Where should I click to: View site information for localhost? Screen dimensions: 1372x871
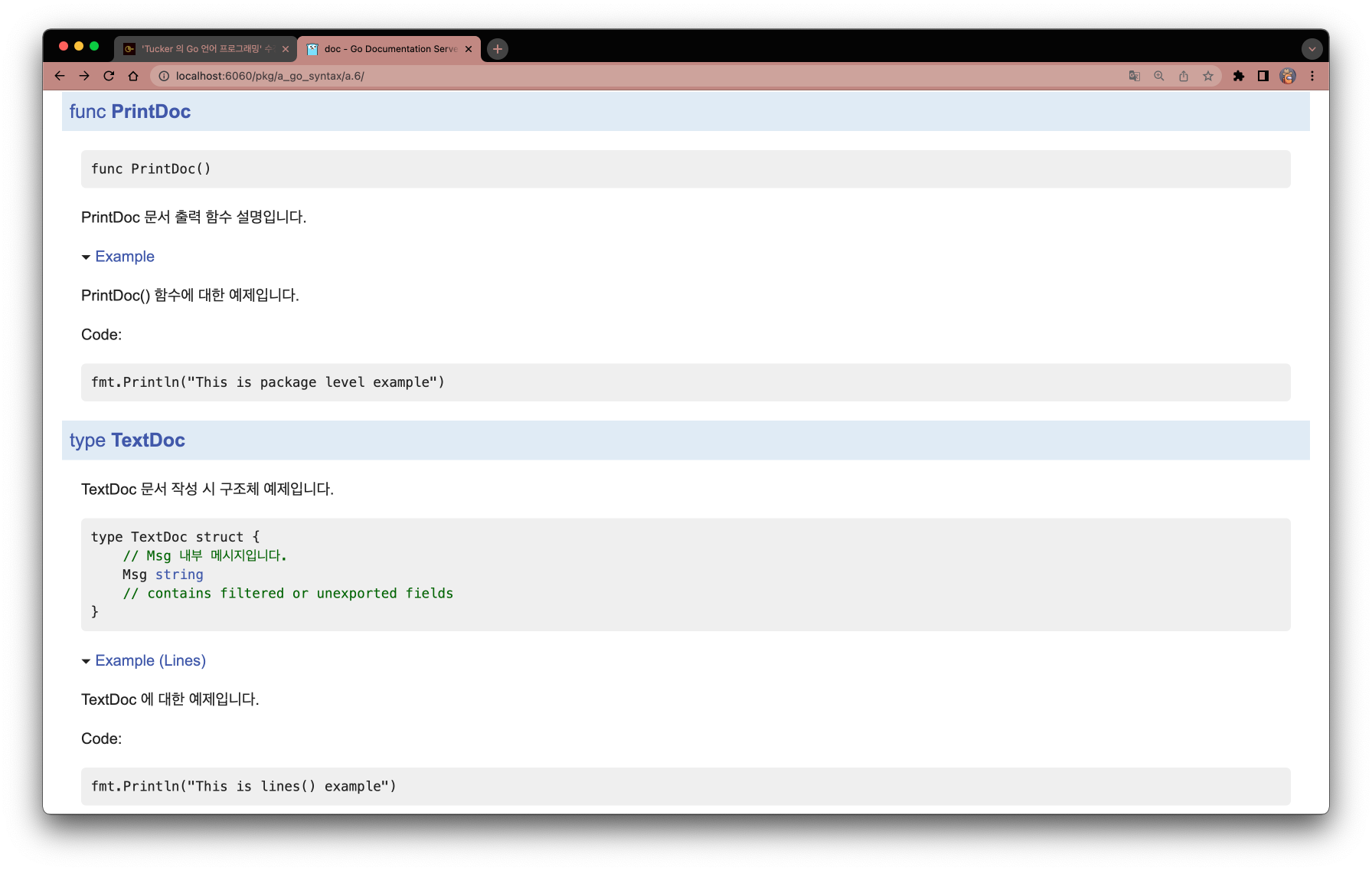[x=164, y=76]
